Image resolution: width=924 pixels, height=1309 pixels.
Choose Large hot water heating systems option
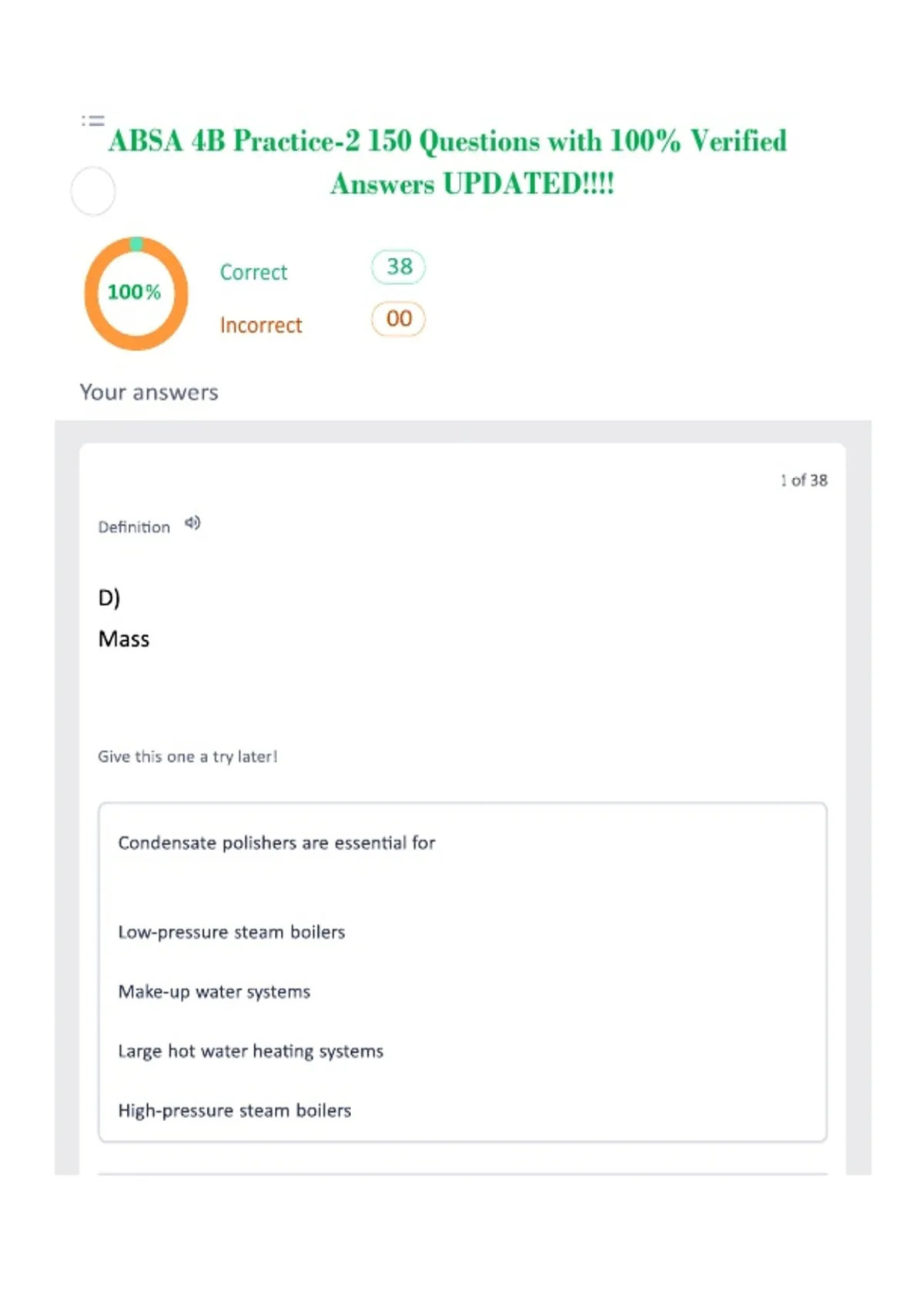click(x=250, y=1051)
